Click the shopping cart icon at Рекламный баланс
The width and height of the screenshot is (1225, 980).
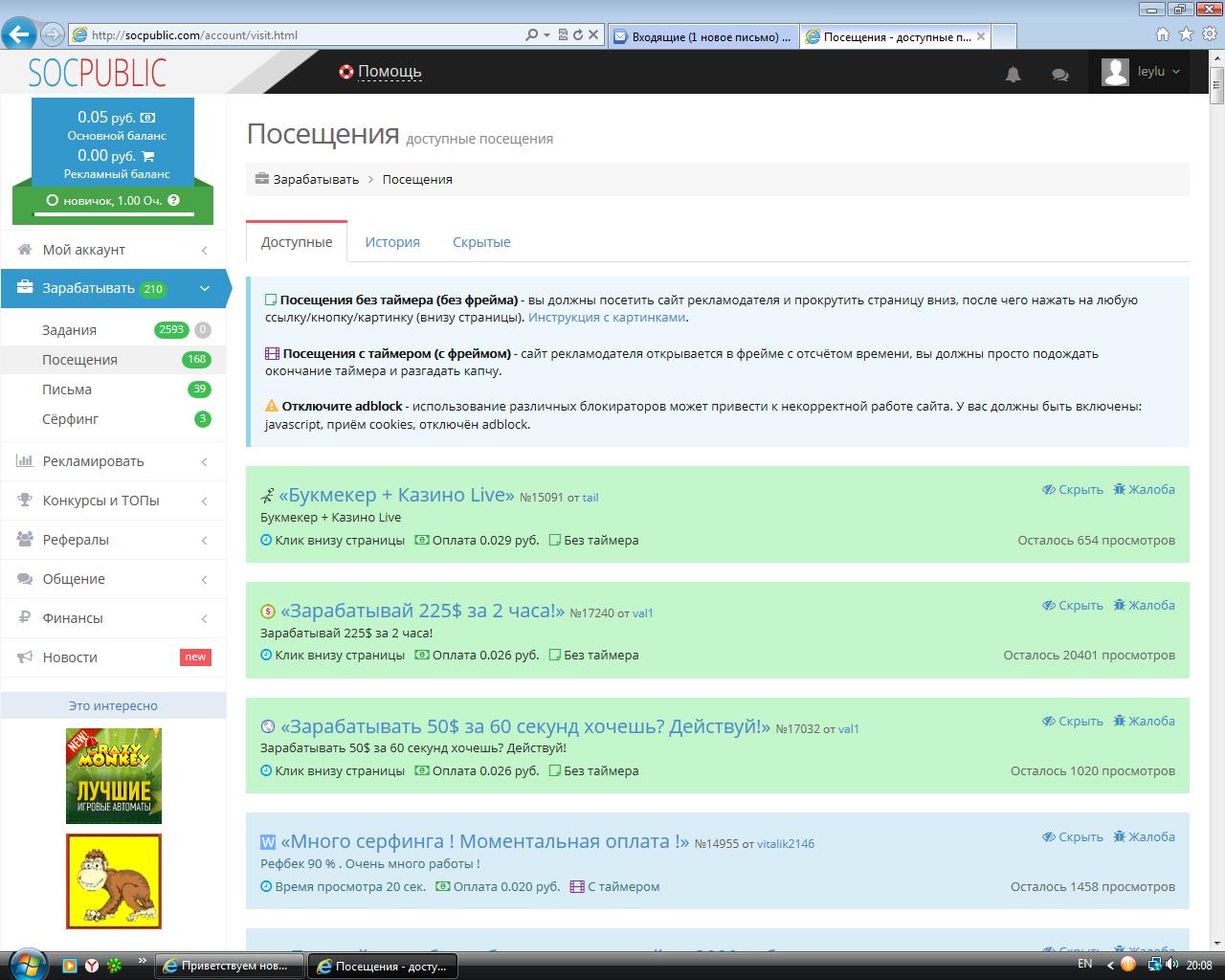(x=147, y=156)
